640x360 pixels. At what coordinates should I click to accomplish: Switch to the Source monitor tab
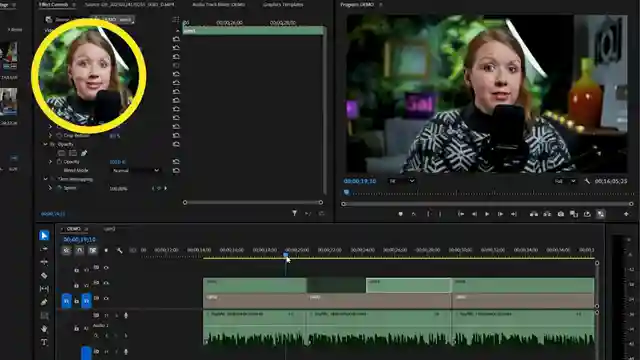pos(129,4)
